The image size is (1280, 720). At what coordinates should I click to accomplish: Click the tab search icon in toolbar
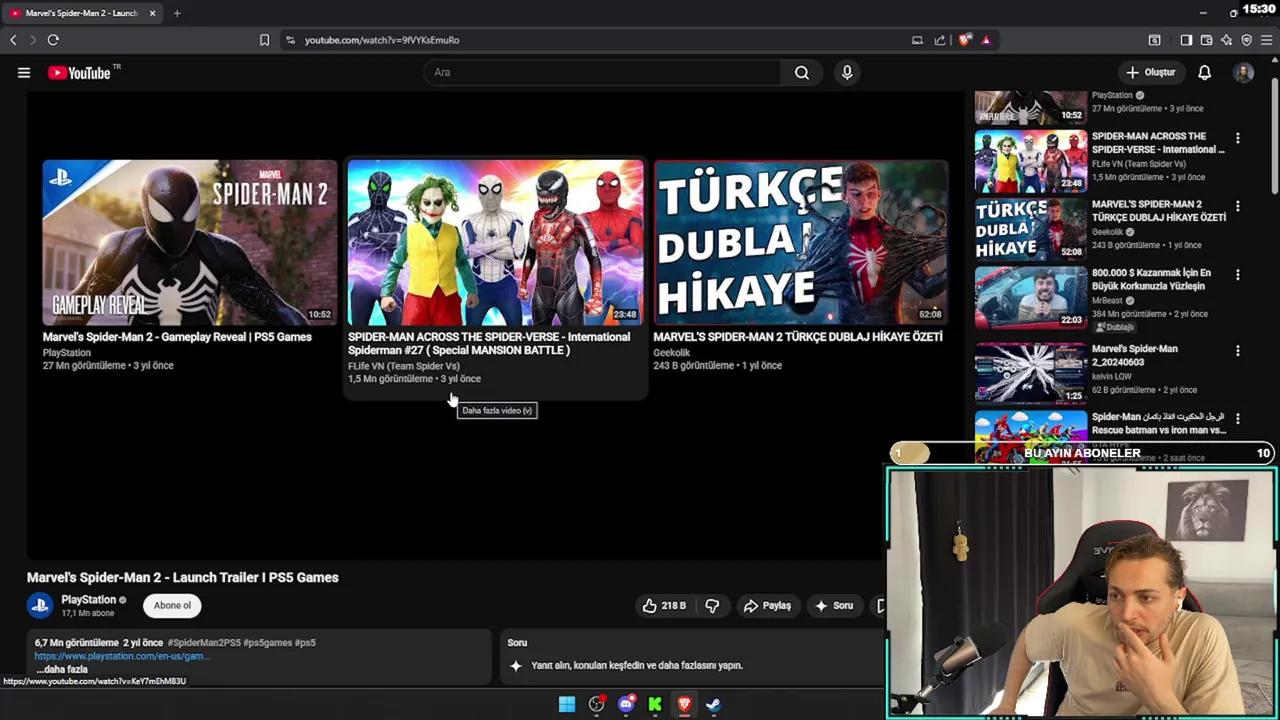click(x=1154, y=40)
